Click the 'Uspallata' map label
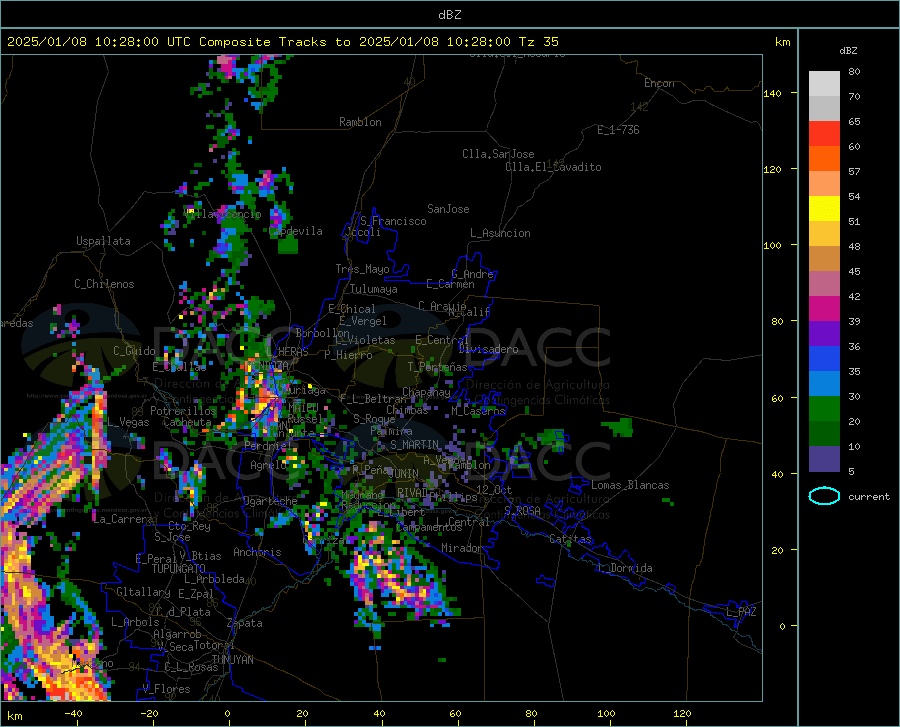900x727 pixels. (x=103, y=241)
